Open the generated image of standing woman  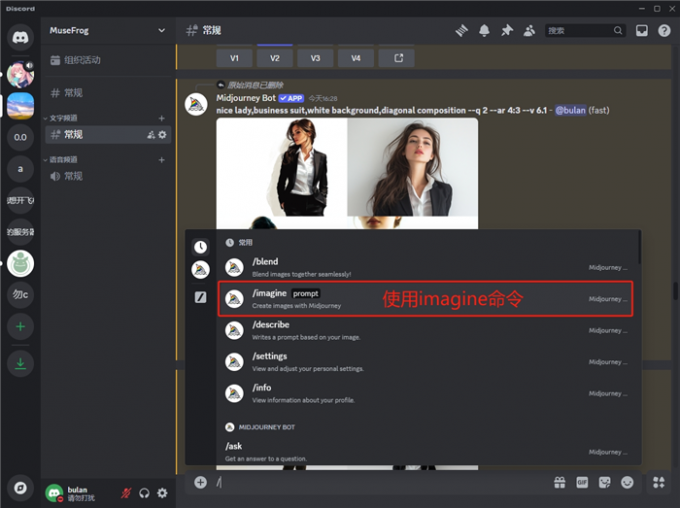[281, 167]
